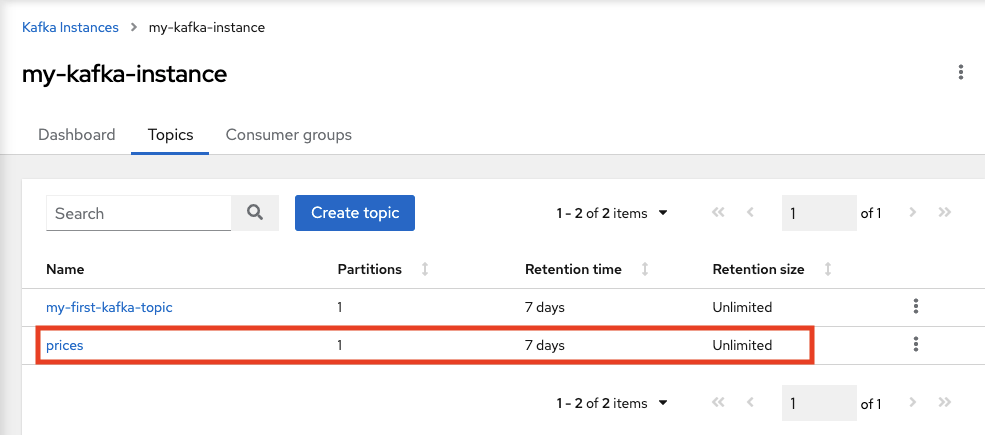Click the my-kafka-instance breadcrumb text

207,28
